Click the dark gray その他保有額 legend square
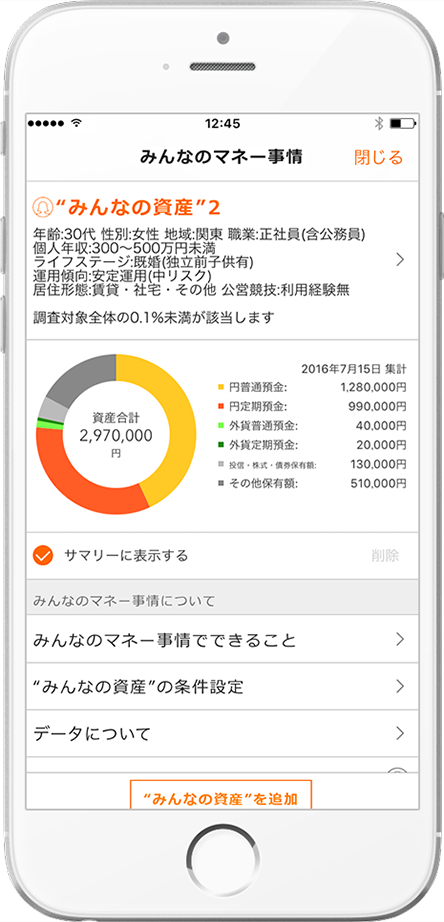This screenshot has width=444, height=922. [221, 484]
